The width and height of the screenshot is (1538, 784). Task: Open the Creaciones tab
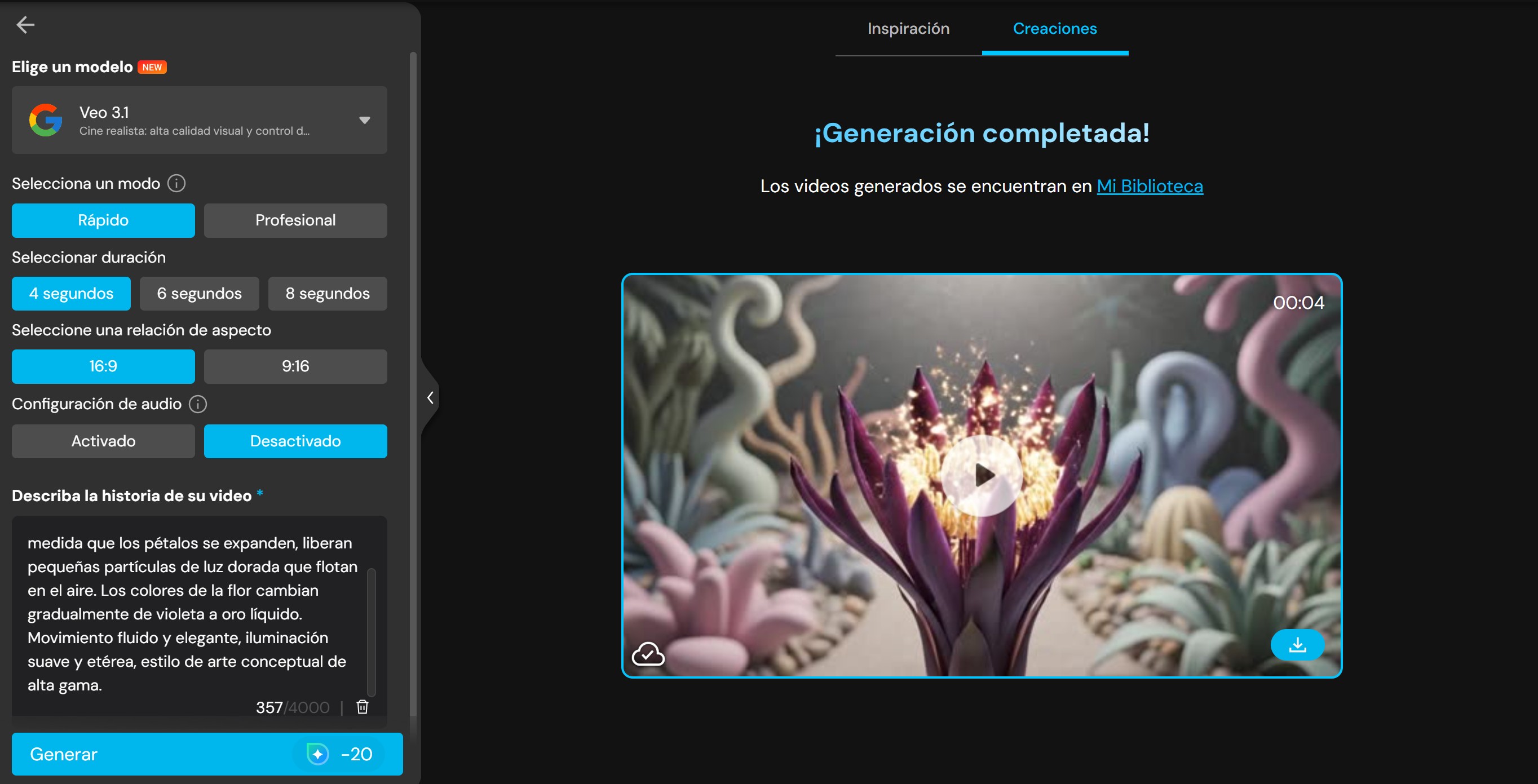tap(1054, 28)
